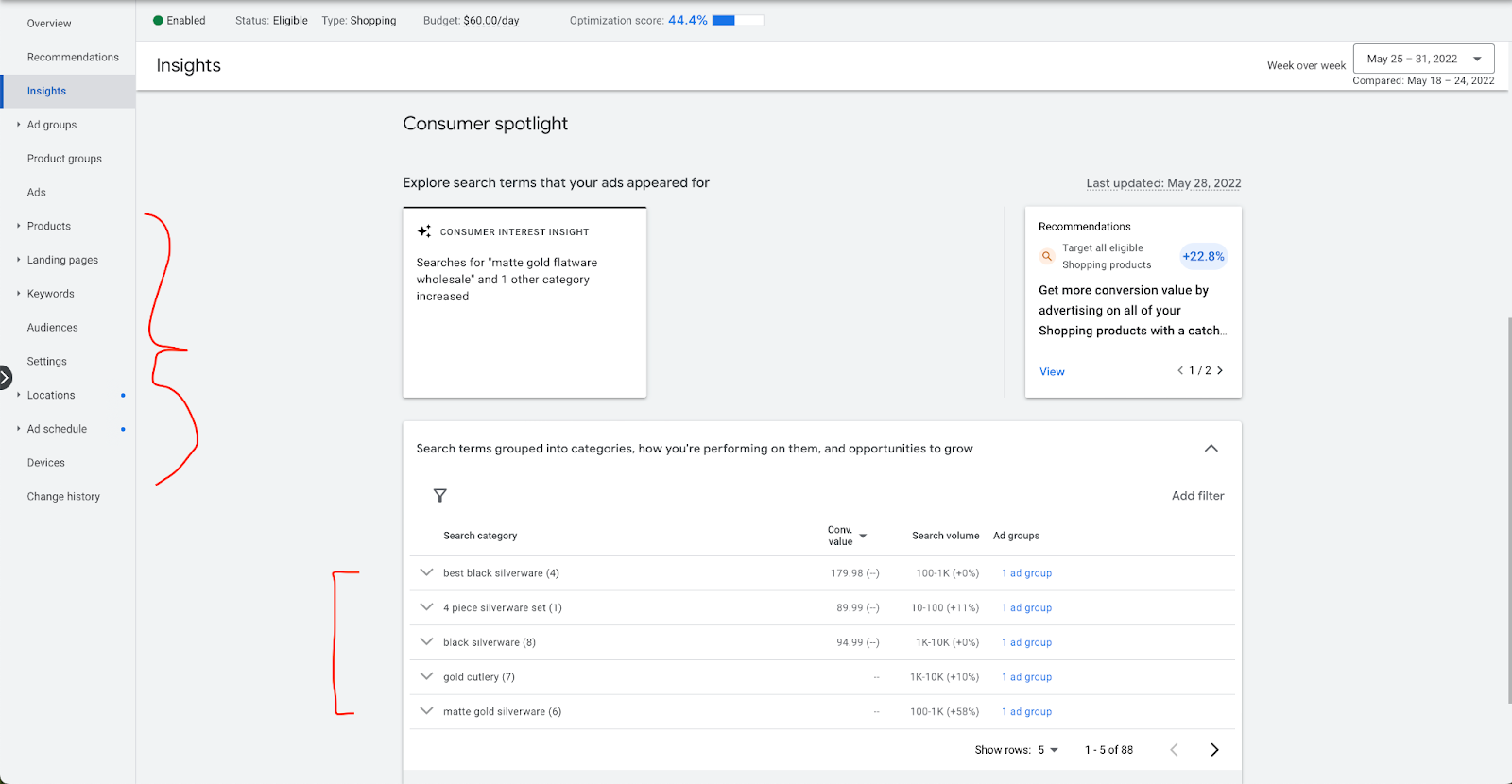This screenshot has width=1512, height=784.
Task: Collapse the search terms categories panel
Action: pyautogui.click(x=1211, y=449)
